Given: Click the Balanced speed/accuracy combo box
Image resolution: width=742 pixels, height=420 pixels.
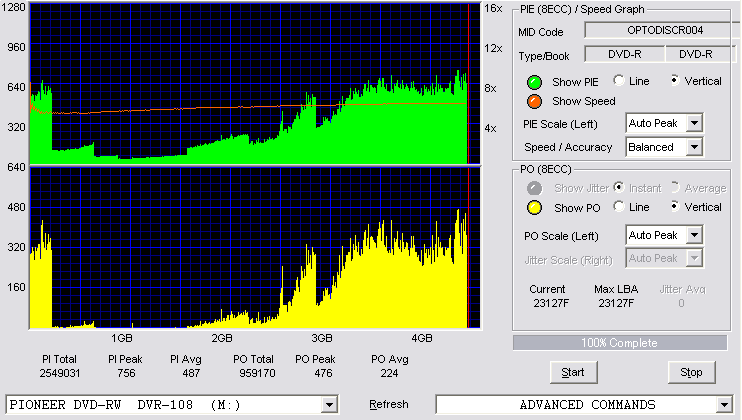Looking at the screenshot, I should click(664, 147).
